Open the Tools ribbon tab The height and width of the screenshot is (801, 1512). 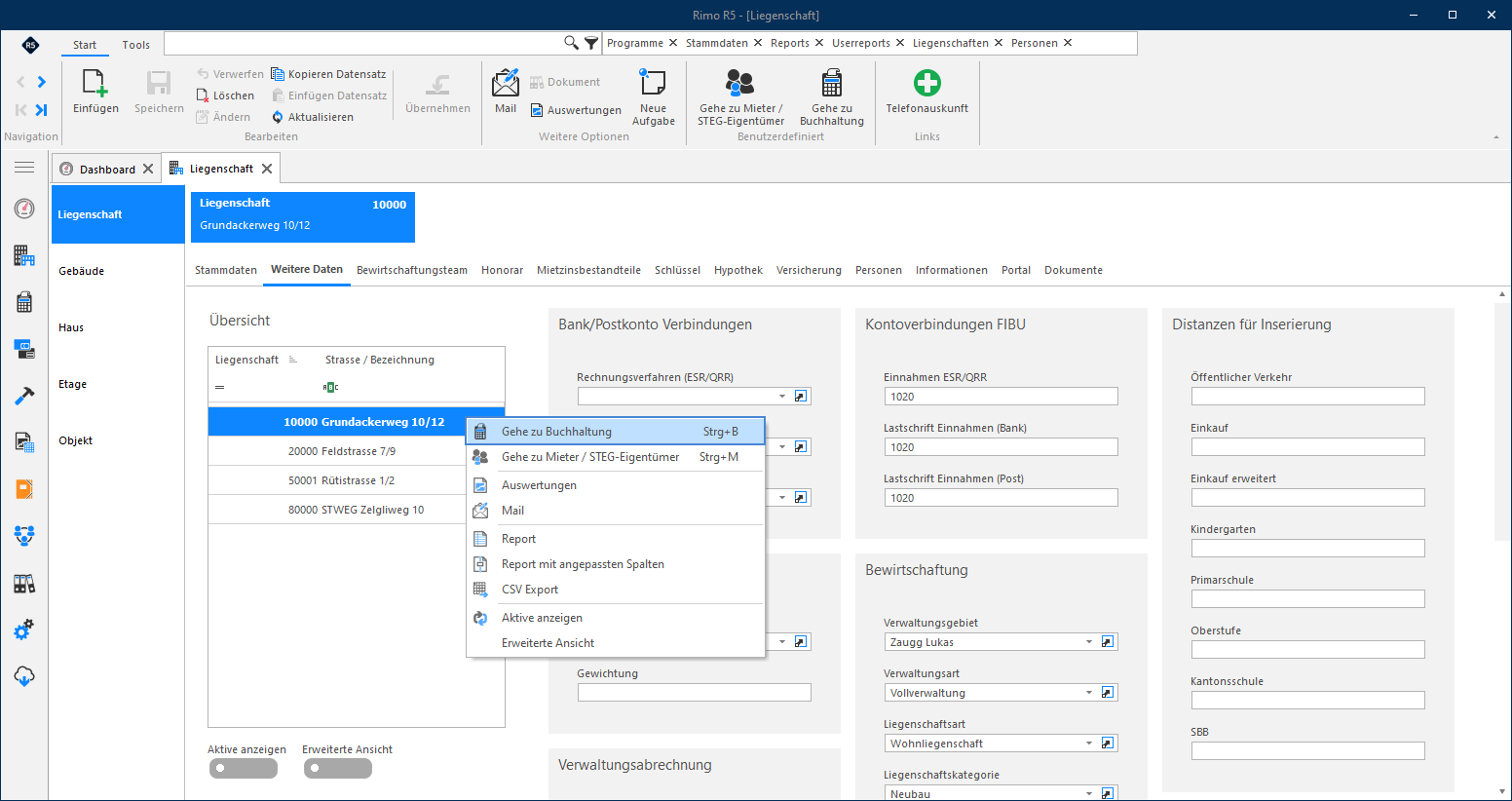click(x=136, y=45)
